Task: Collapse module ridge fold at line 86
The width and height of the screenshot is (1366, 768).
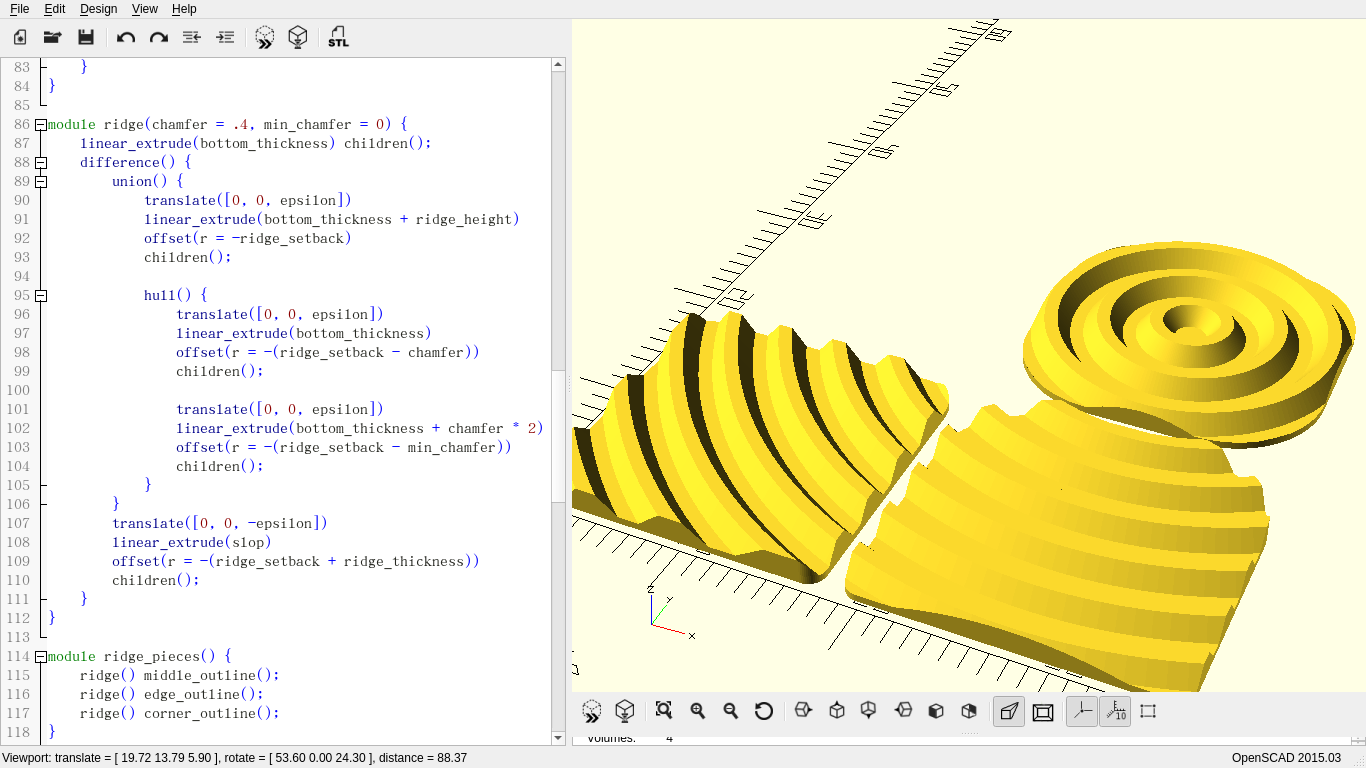Action: pos(41,125)
